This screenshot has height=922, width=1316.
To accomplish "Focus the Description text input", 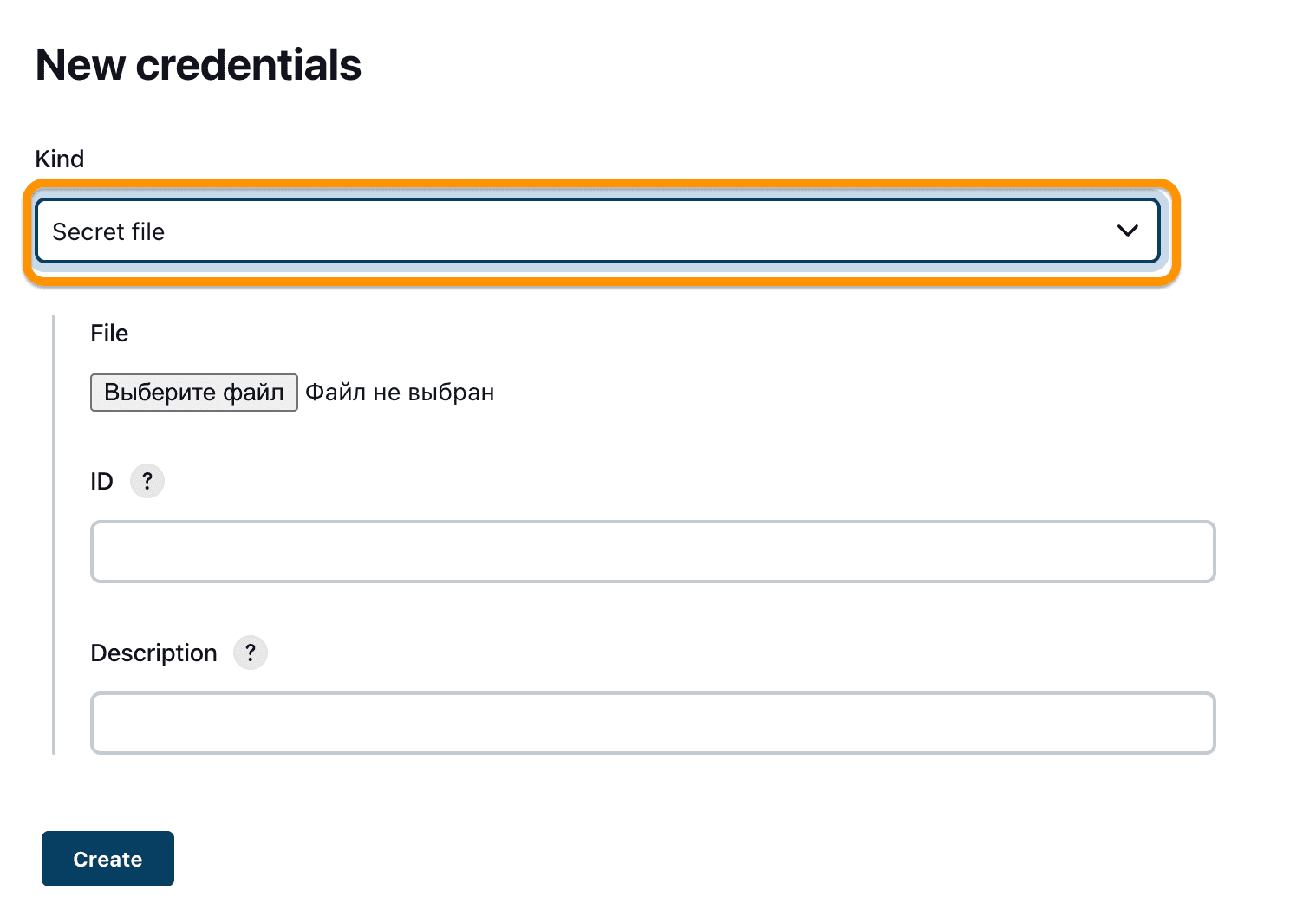I will pos(653,723).
